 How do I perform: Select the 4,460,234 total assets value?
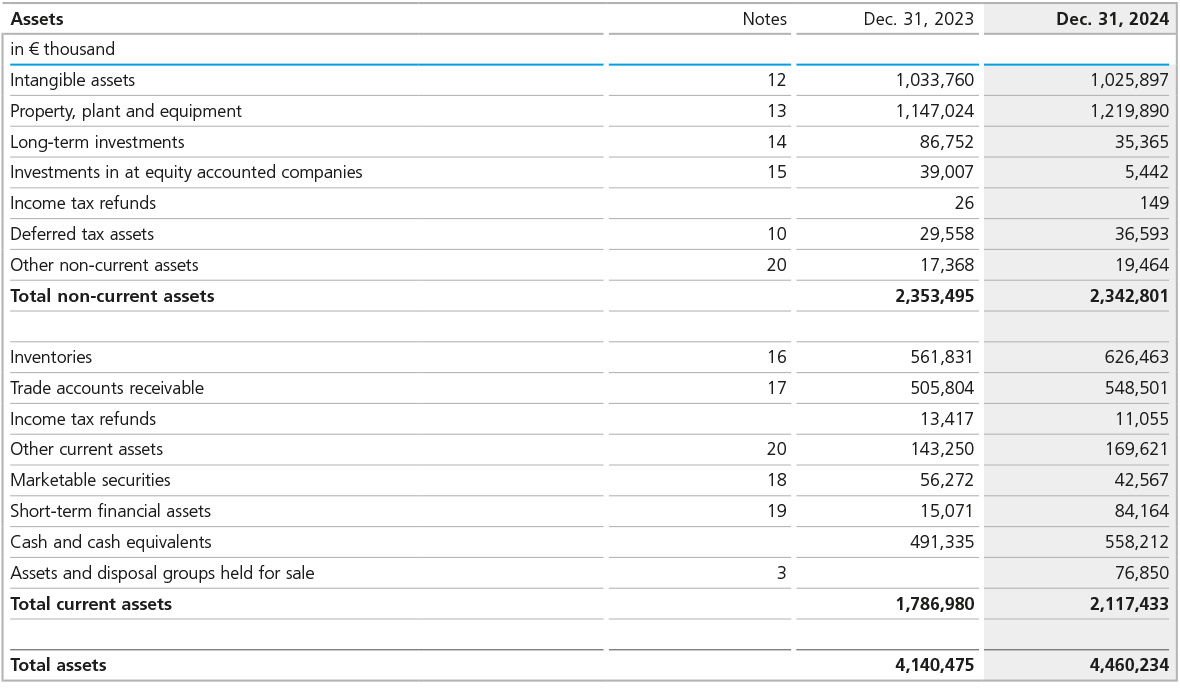(1129, 665)
